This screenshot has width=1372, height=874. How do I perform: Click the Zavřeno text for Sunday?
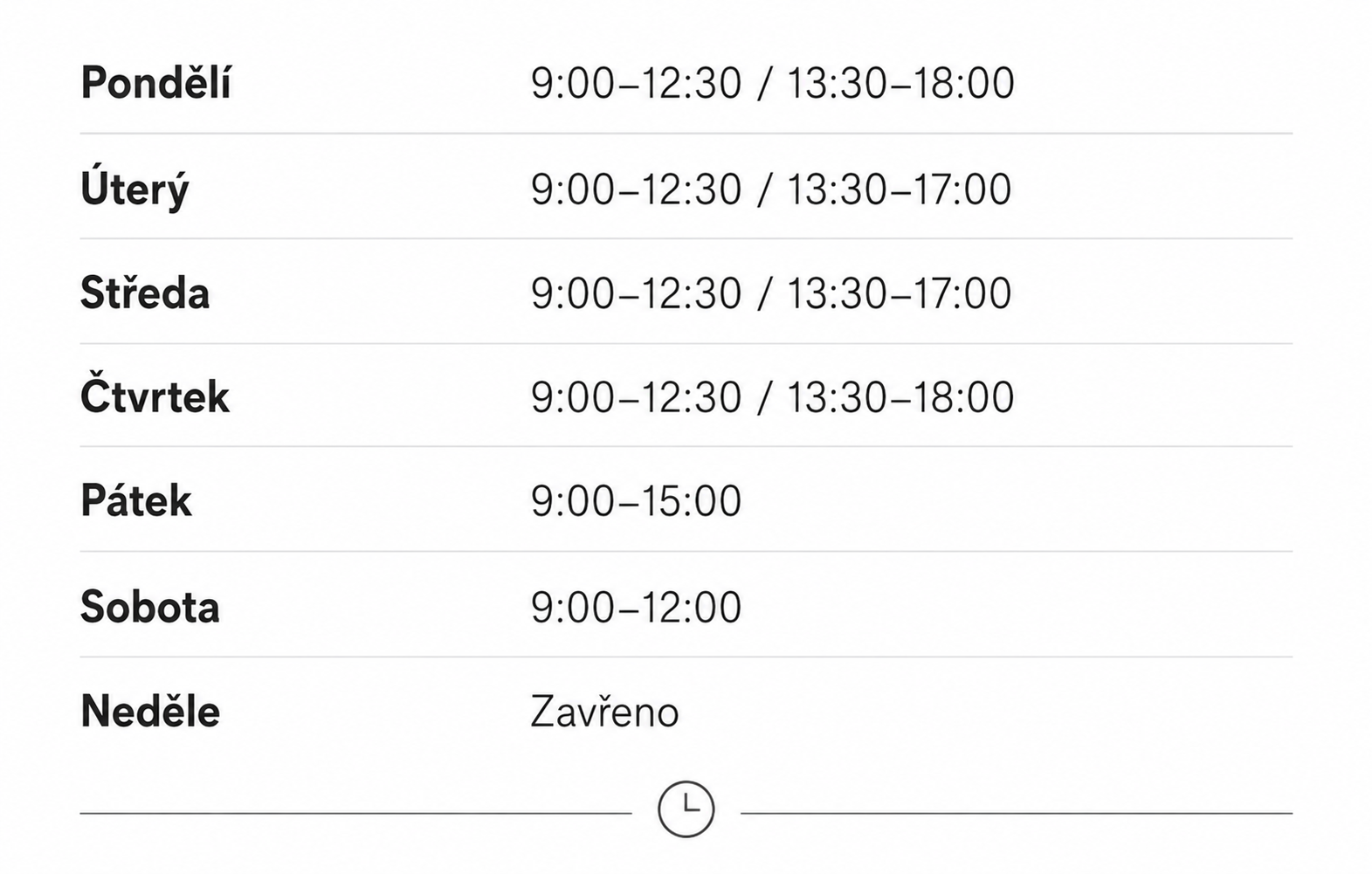604,711
